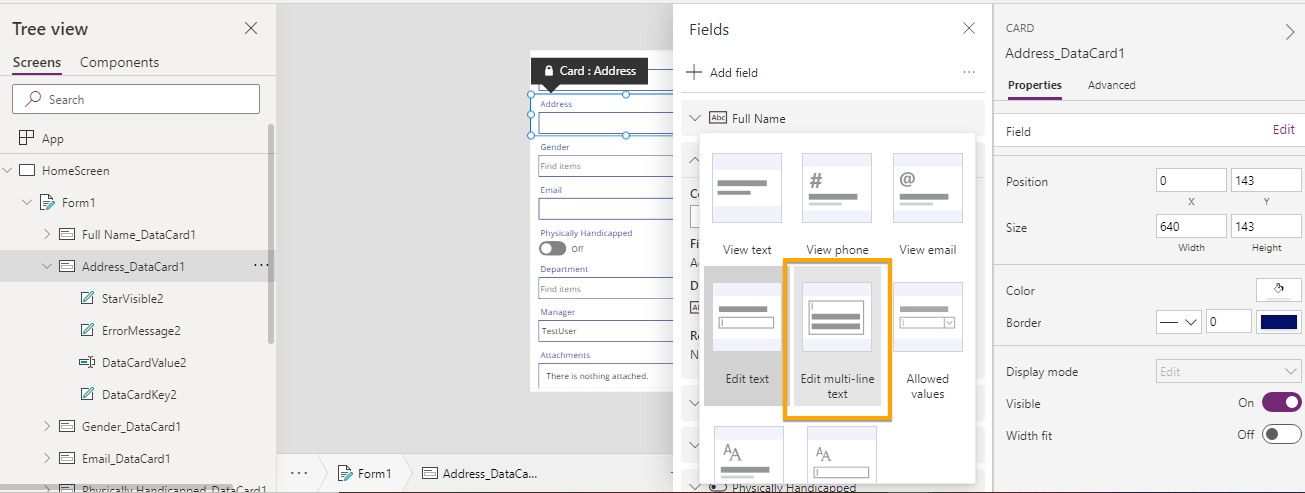Toggle the Visible switch off
This screenshot has width=1305, height=493.
tap(1281, 403)
